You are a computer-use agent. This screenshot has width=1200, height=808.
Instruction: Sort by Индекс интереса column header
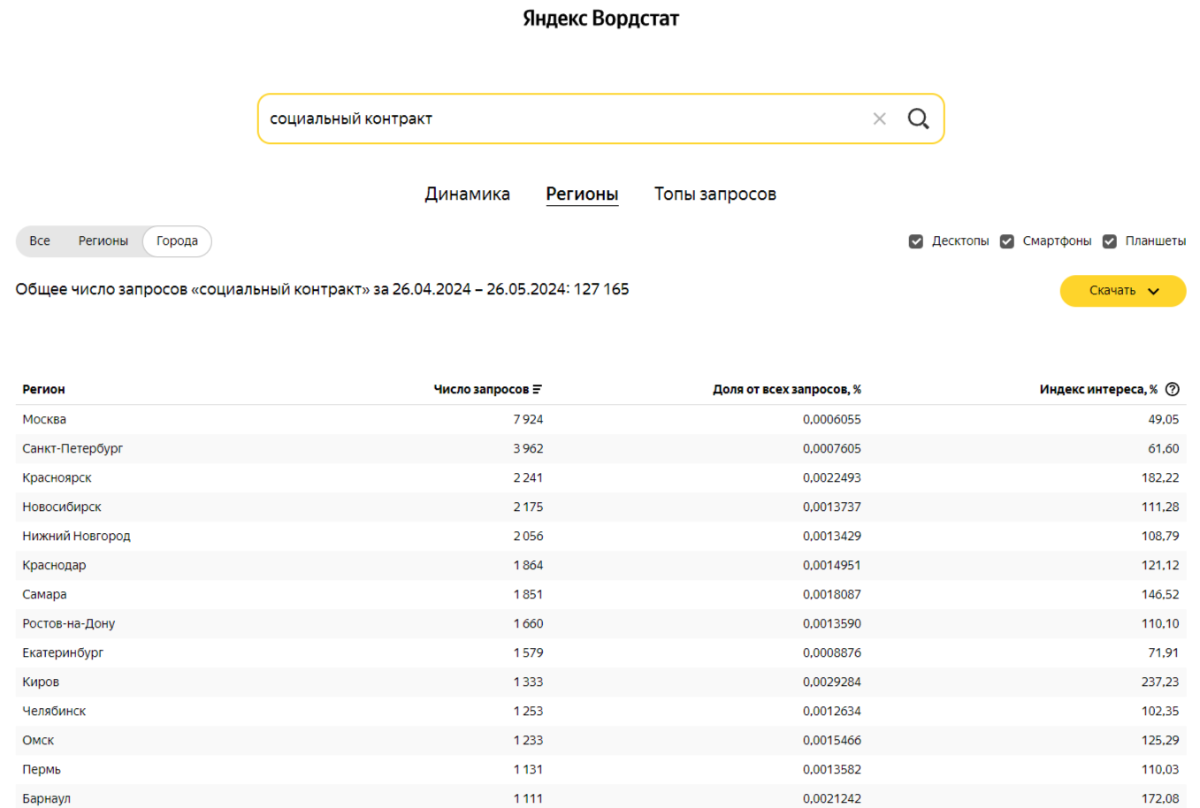point(1098,390)
